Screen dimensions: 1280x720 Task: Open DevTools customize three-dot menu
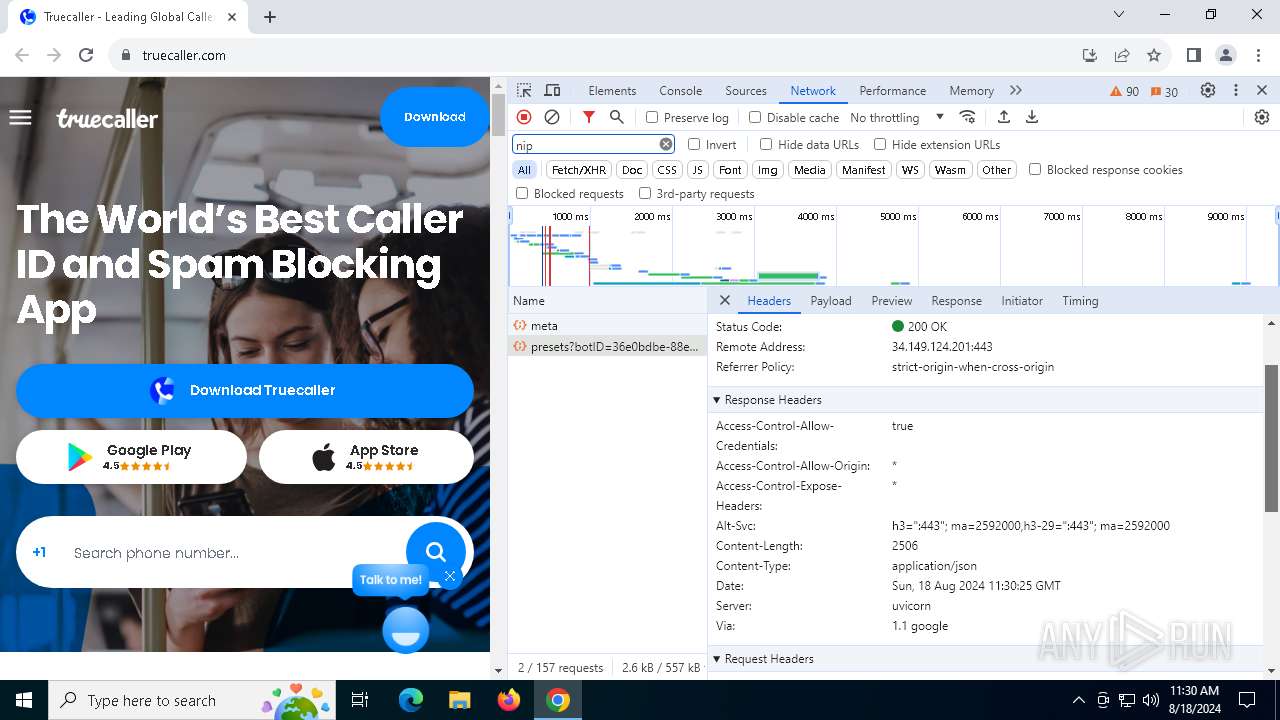[x=1236, y=90]
